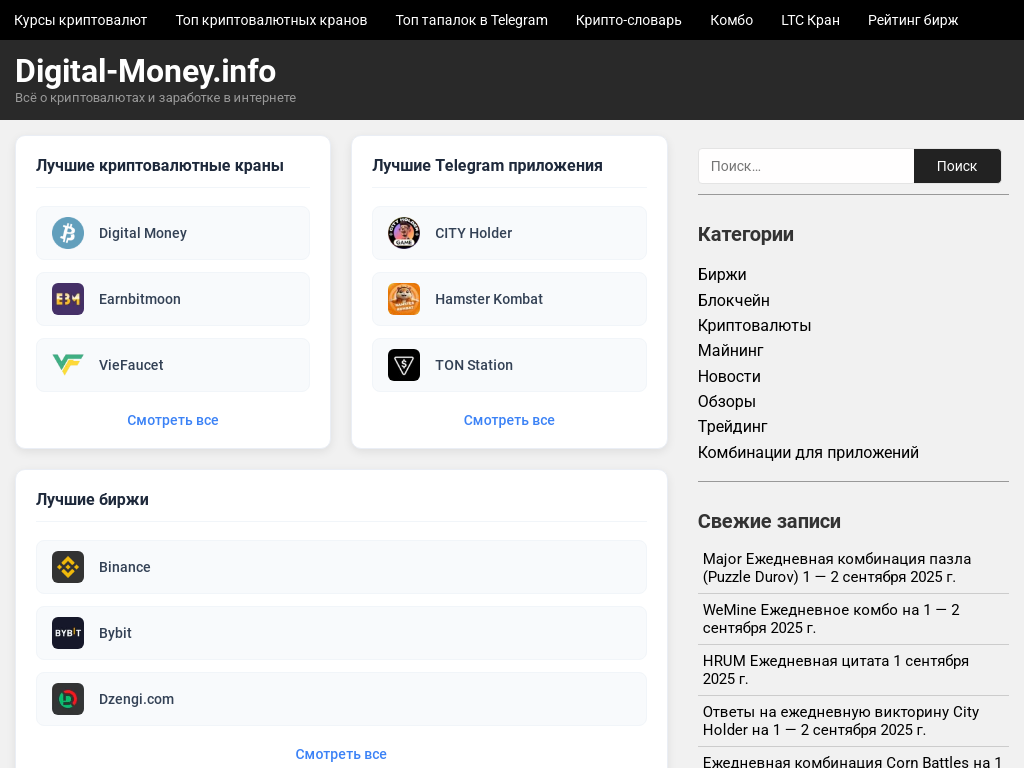This screenshot has width=1024, height=768.
Task: Click Смотреть все under Лучшие биржи
Action: pos(341,754)
